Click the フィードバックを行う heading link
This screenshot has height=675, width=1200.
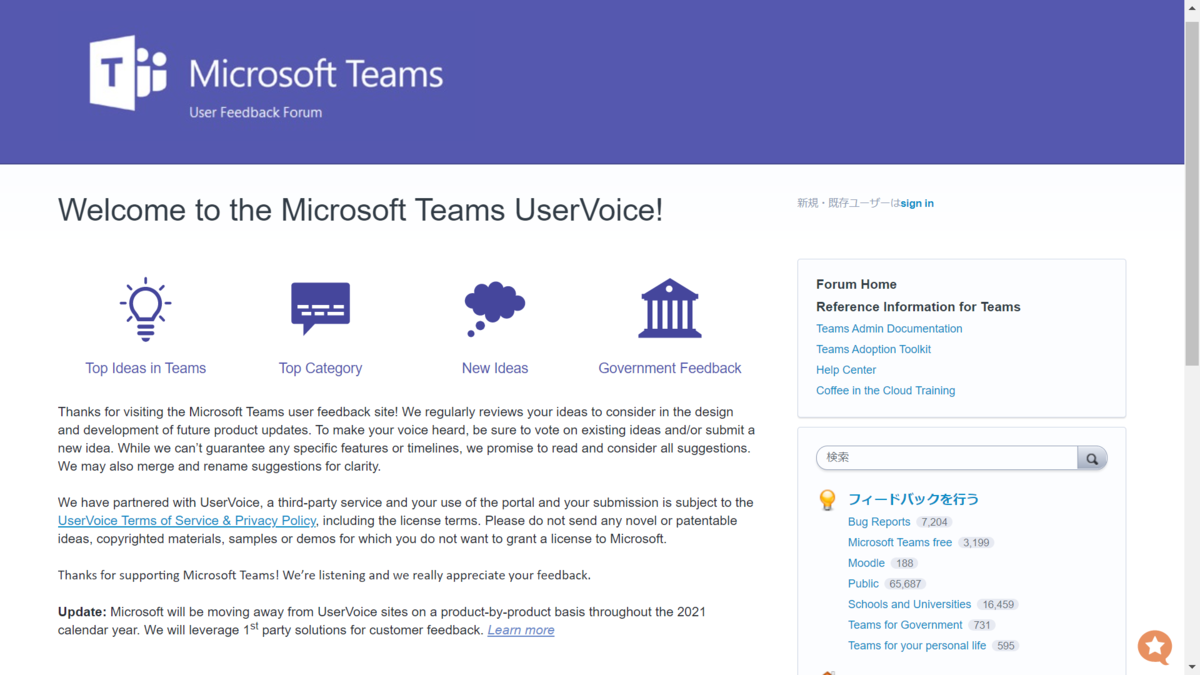click(913, 499)
